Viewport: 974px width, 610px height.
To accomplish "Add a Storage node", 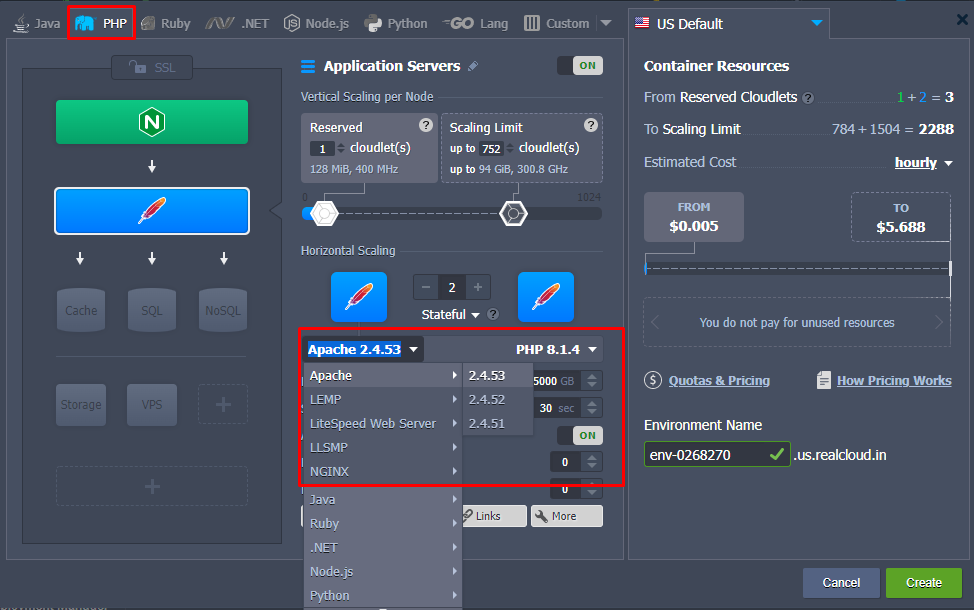I will [81, 405].
